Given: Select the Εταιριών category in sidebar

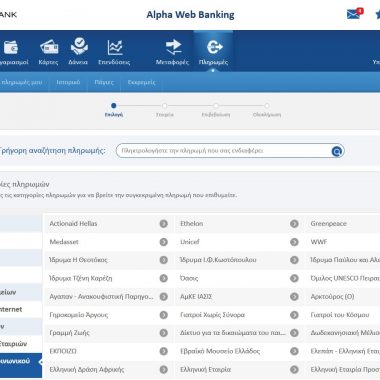Looking at the screenshot, I should pyautogui.click(x=21, y=344).
